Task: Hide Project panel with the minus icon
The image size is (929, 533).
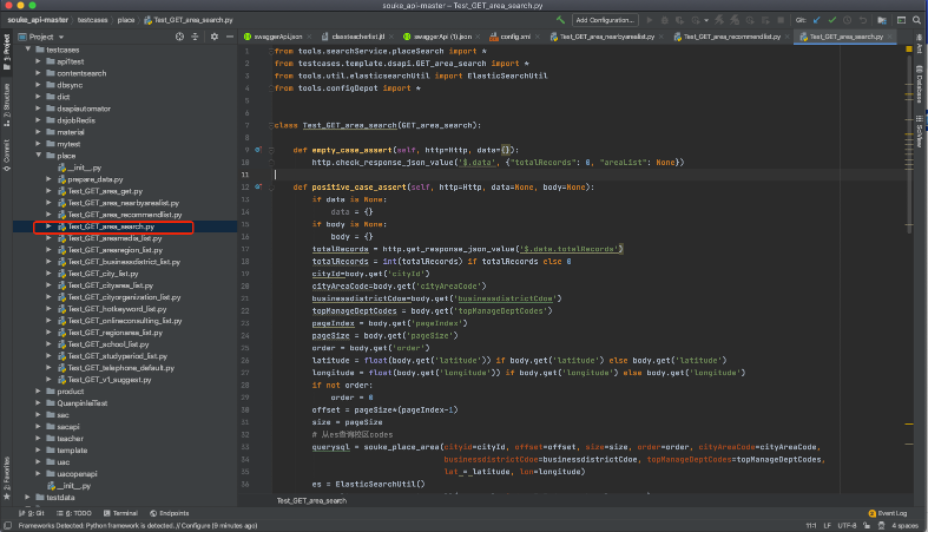Action: pos(230,37)
